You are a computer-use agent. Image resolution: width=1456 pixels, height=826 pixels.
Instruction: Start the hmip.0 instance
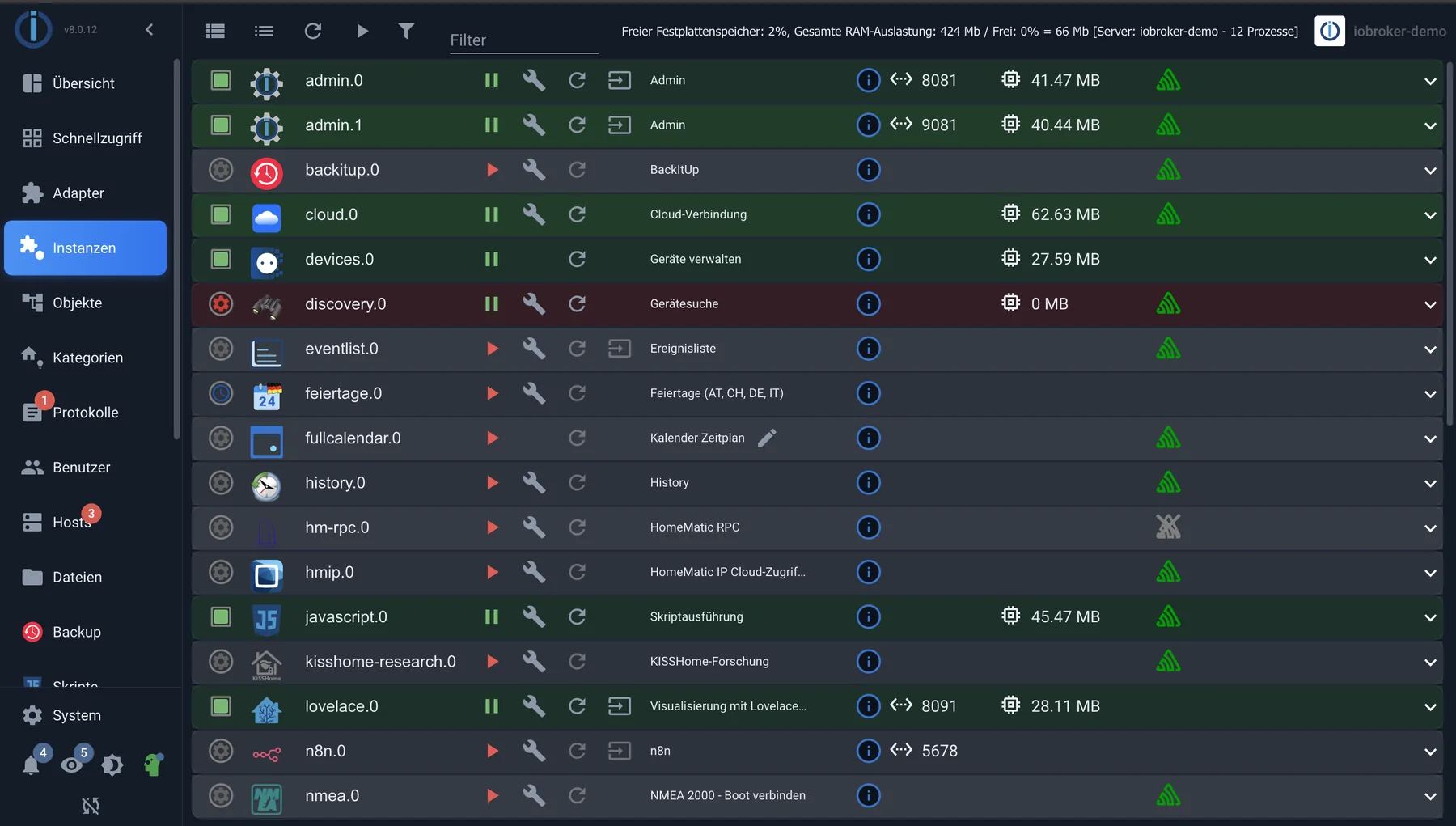[492, 572]
